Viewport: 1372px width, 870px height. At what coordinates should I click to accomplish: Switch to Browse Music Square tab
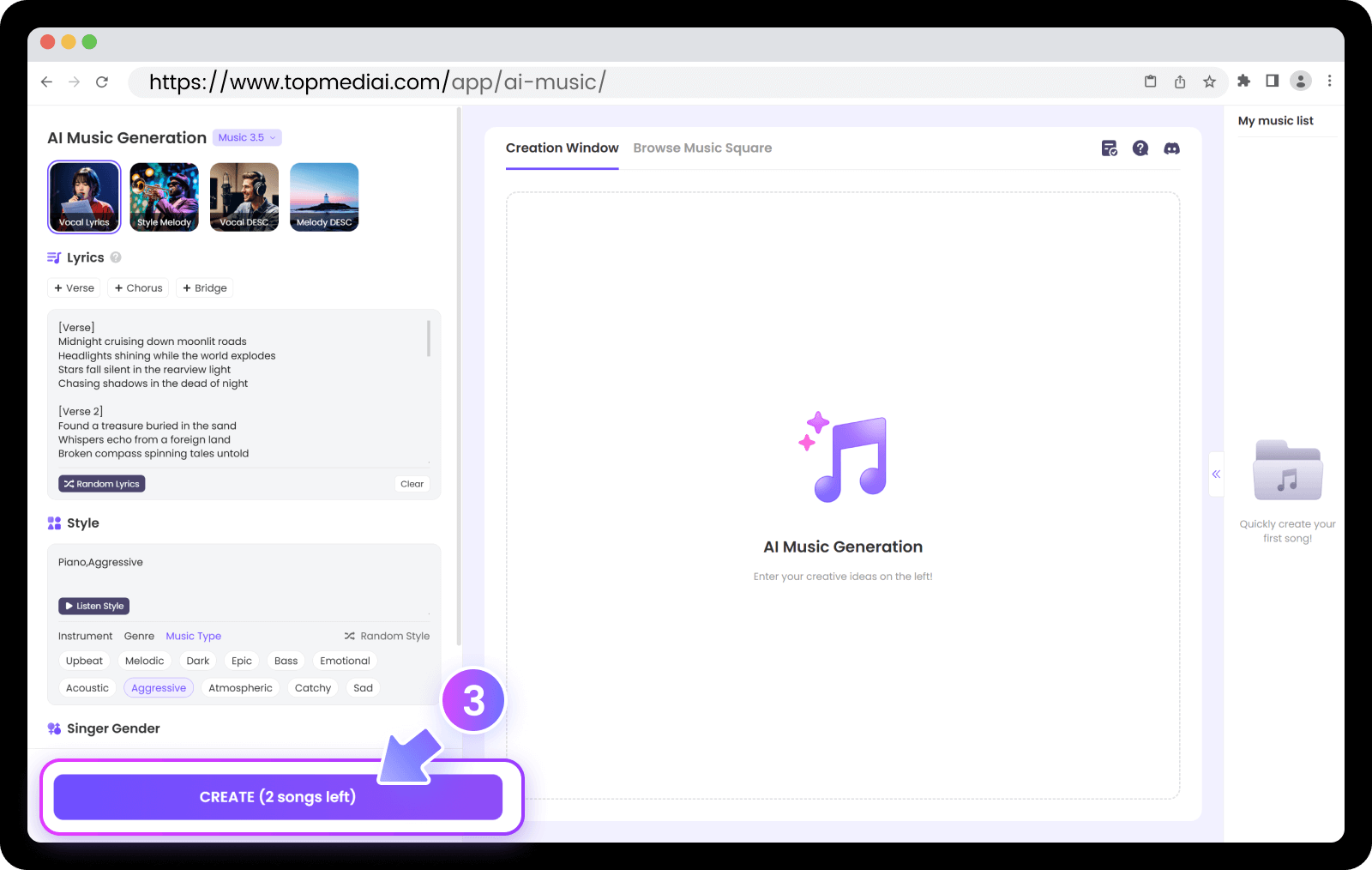702,148
